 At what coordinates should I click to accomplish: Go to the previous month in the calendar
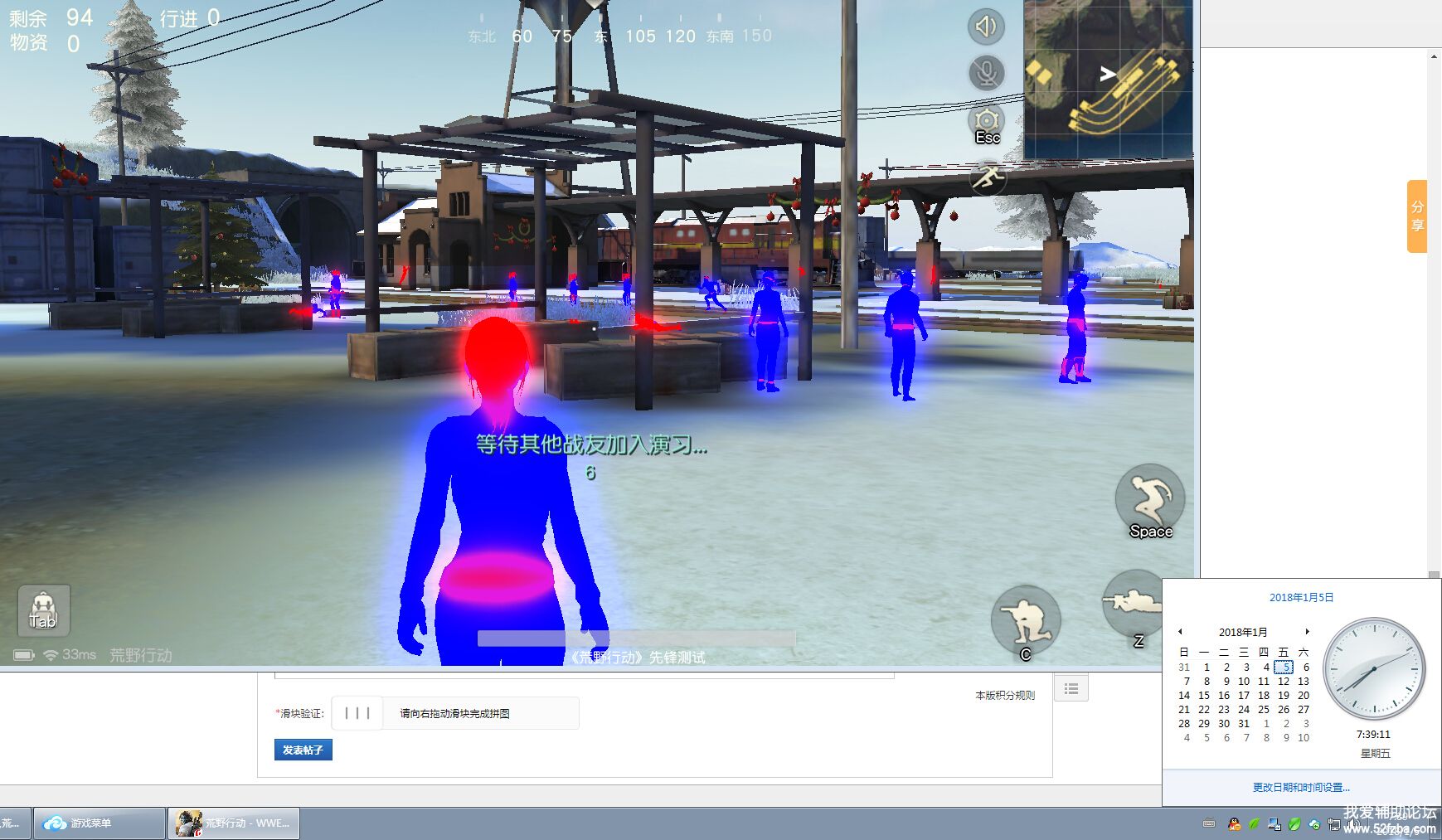1180,632
